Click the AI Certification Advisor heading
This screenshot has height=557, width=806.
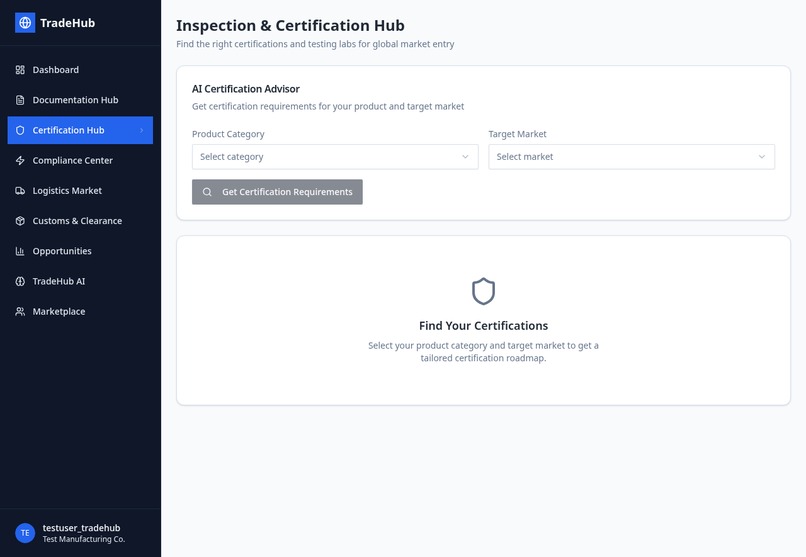click(246, 89)
